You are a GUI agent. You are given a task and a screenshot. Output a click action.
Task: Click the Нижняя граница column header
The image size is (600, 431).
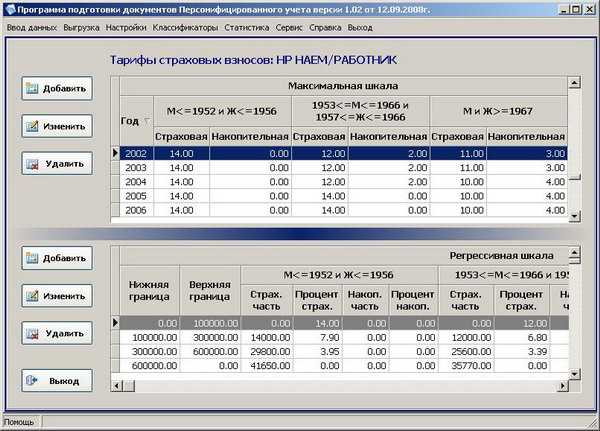(x=149, y=291)
